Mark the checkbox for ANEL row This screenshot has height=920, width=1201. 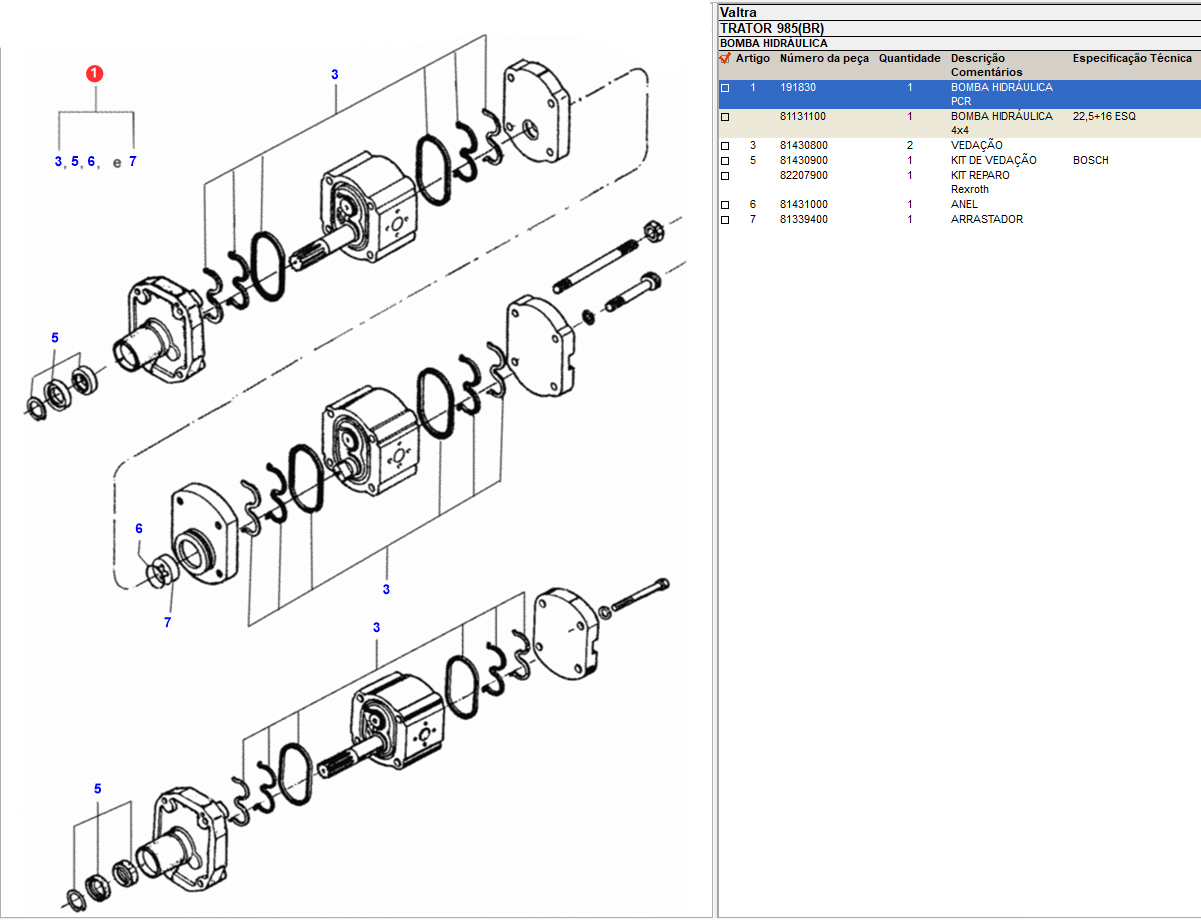click(x=725, y=205)
